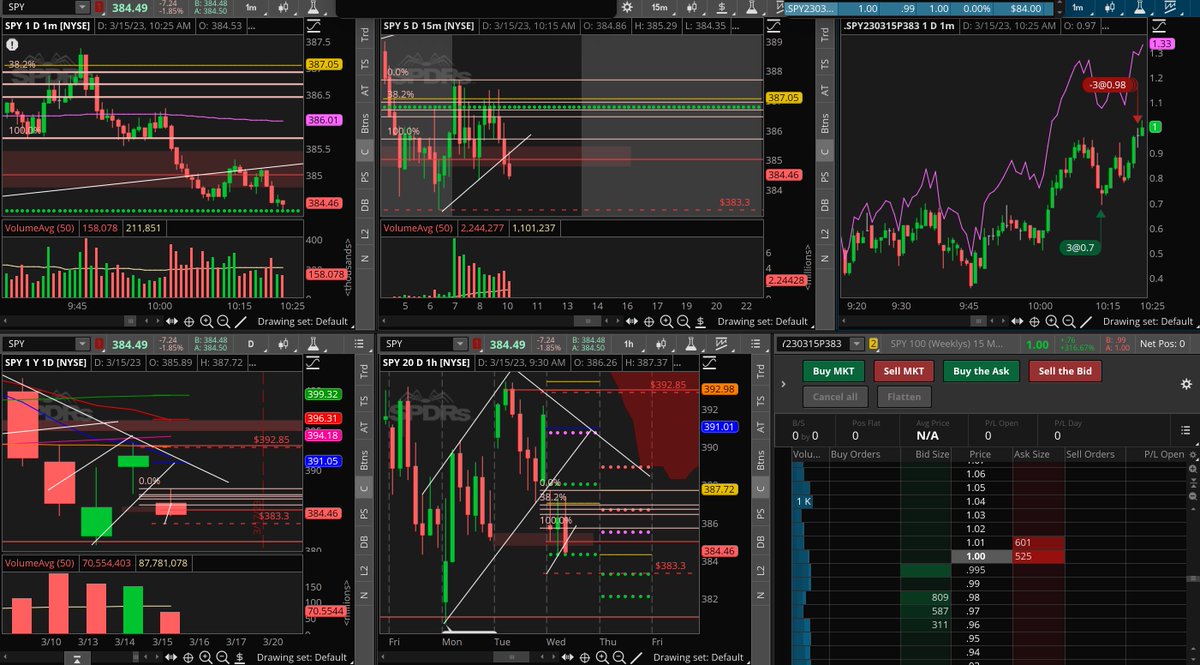
Task: Zoom out on the SPY 1m chart
Action: tap(223, 322)
